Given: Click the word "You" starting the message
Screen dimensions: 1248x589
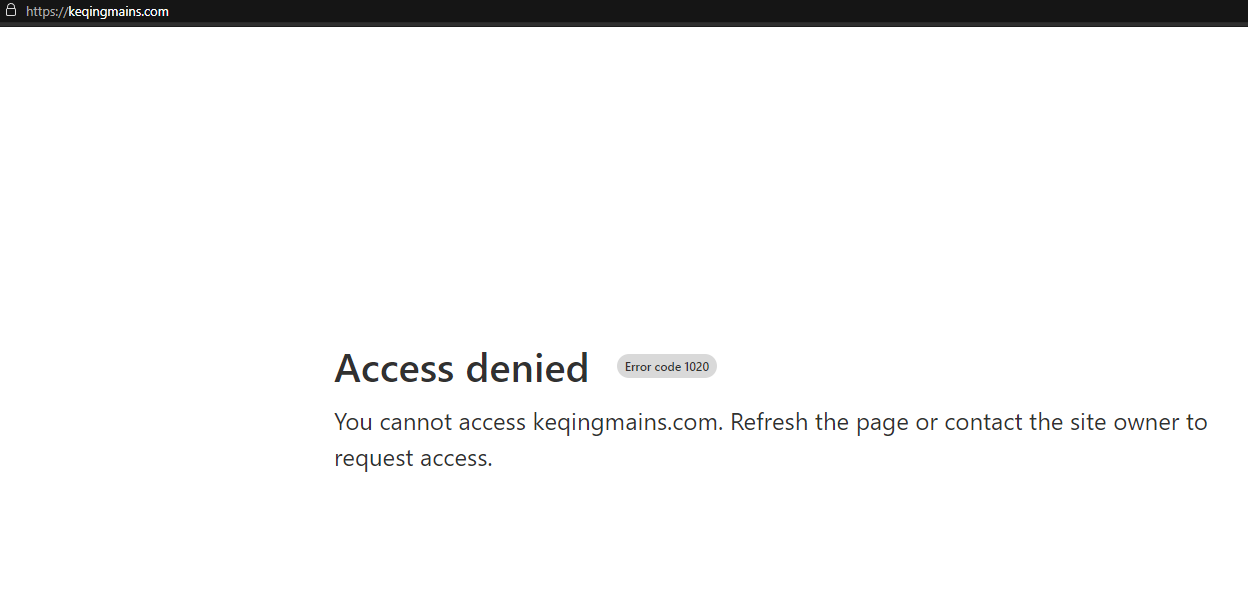Looking at the screenshot, I should (353, 422).
